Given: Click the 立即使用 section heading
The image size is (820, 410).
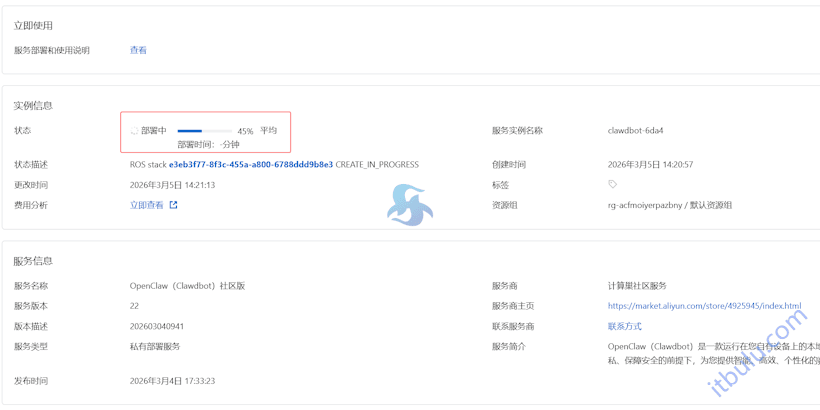Looking at the screenshot, I should coord(33,26).
